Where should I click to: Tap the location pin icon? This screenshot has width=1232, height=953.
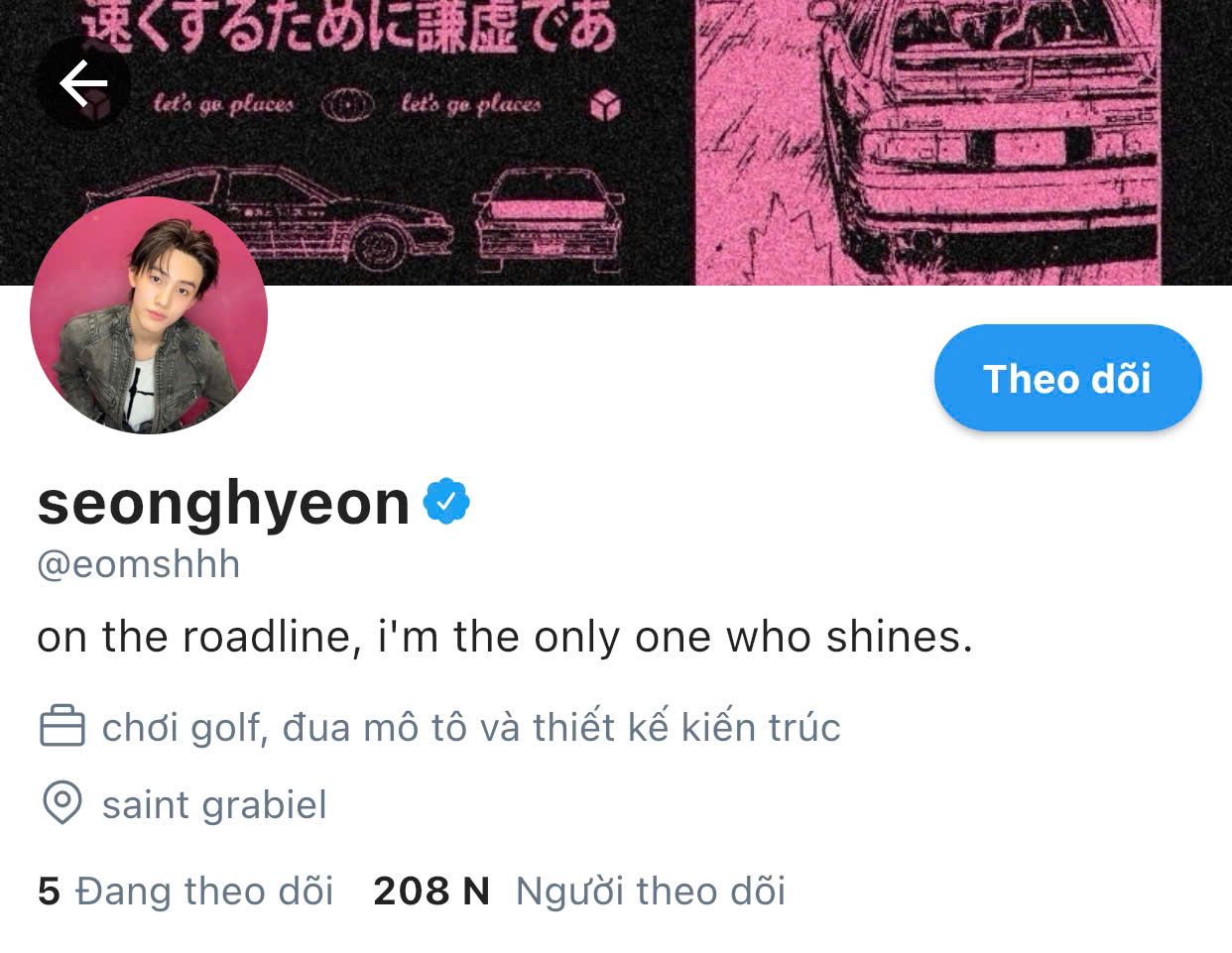[x=62, y=802]
